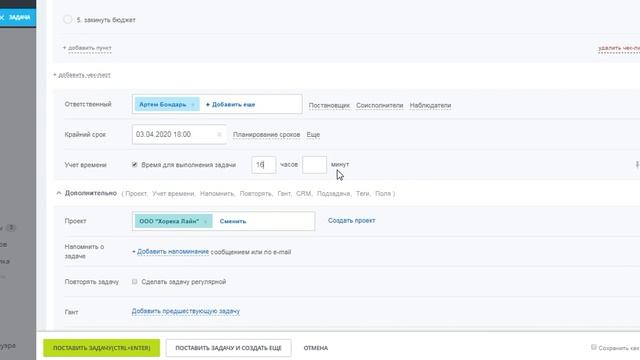640x360 pixels.
Task: Open the Постановщик link
Action: pos(329,105)
